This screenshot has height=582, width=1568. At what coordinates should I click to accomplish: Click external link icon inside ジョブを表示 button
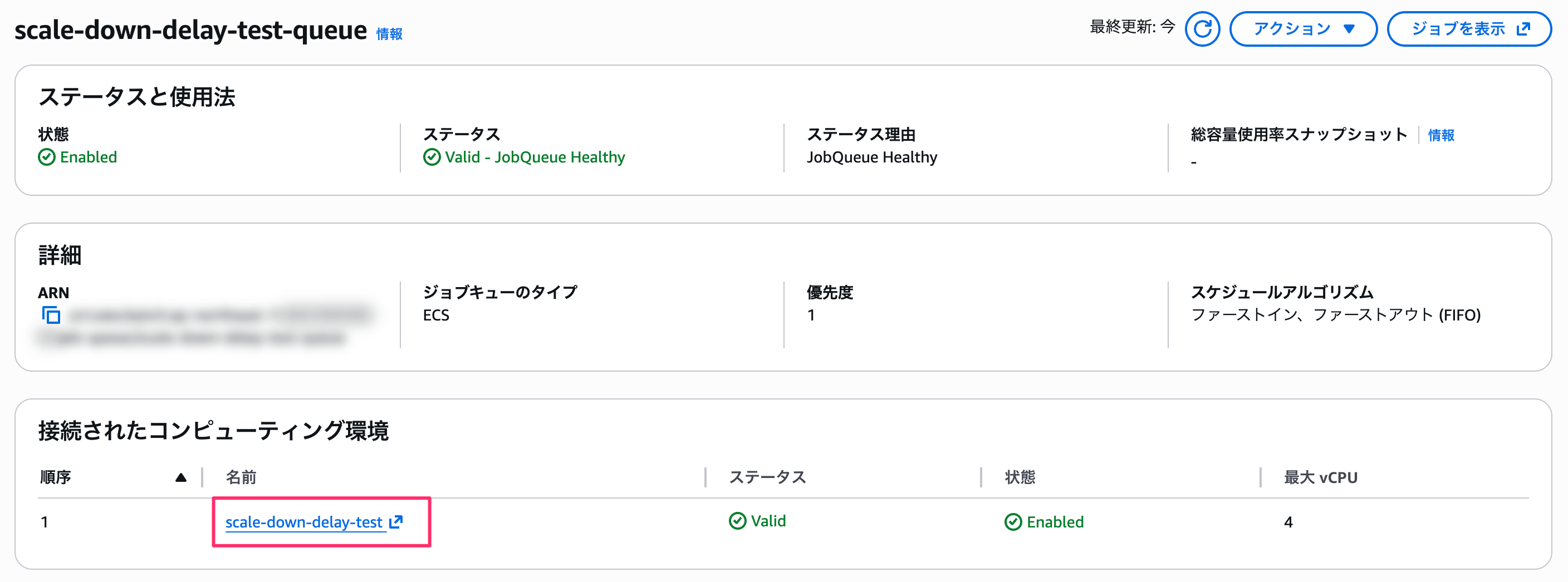point(1523,28)
